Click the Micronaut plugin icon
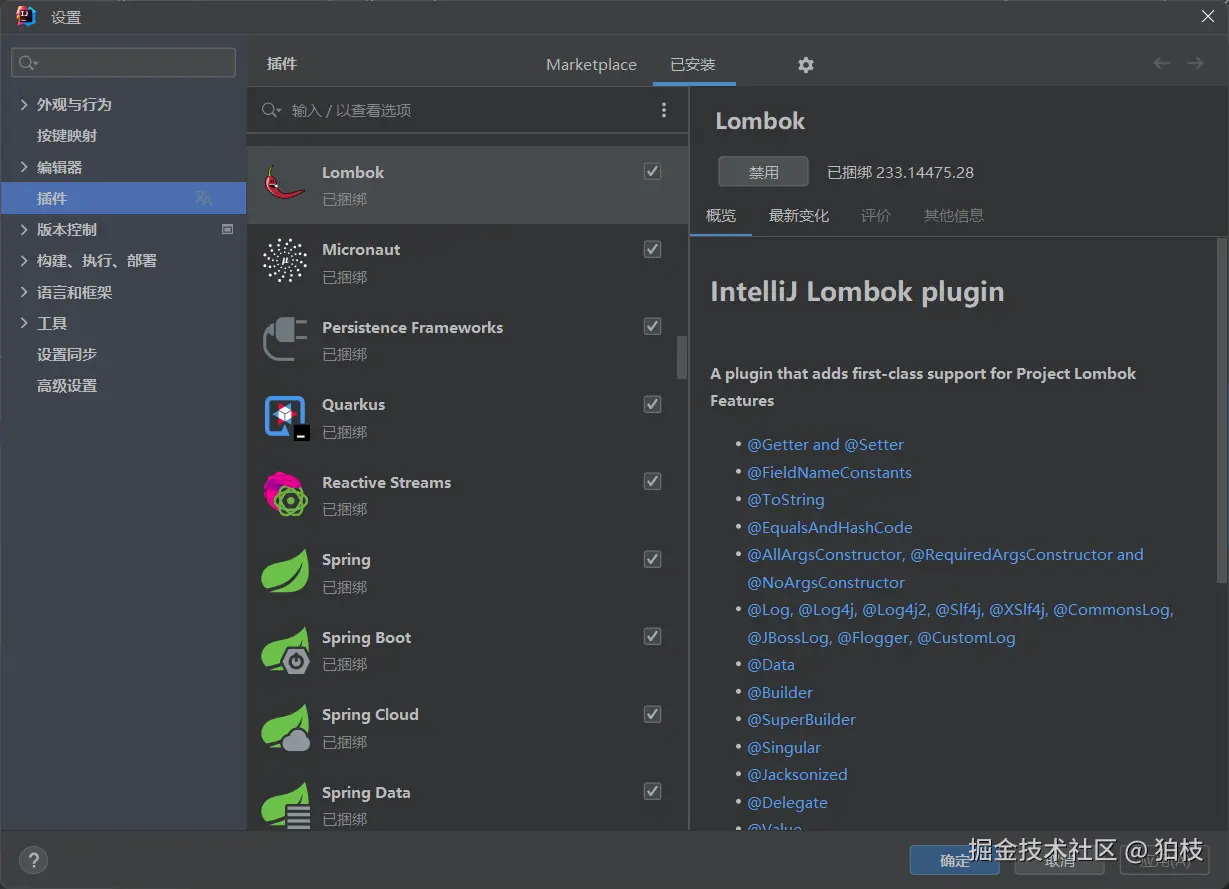This screenshot has height=889, width=1229. [284, 261]
